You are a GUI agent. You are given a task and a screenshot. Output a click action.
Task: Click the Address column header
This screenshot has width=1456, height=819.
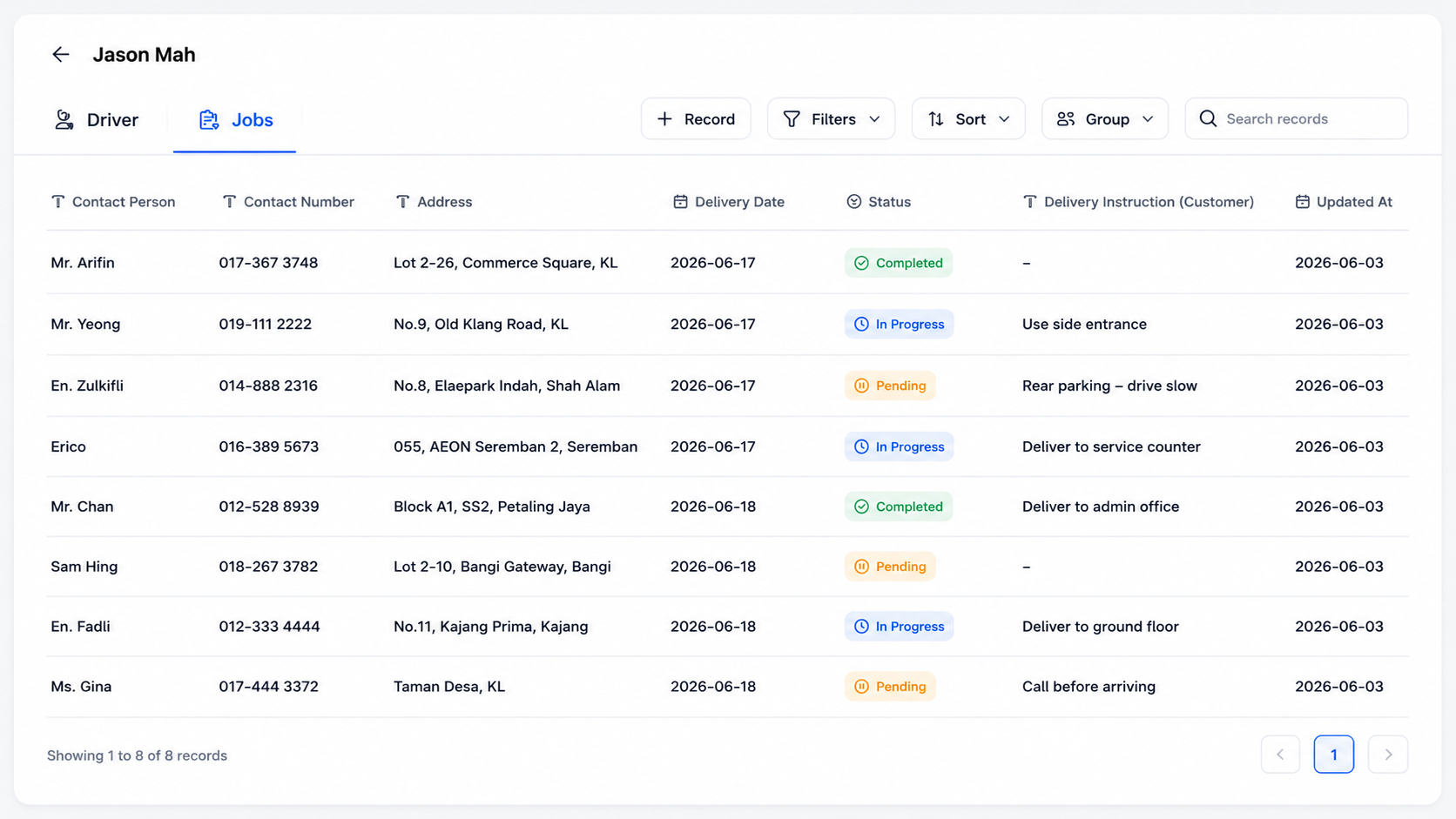(434, 202)
